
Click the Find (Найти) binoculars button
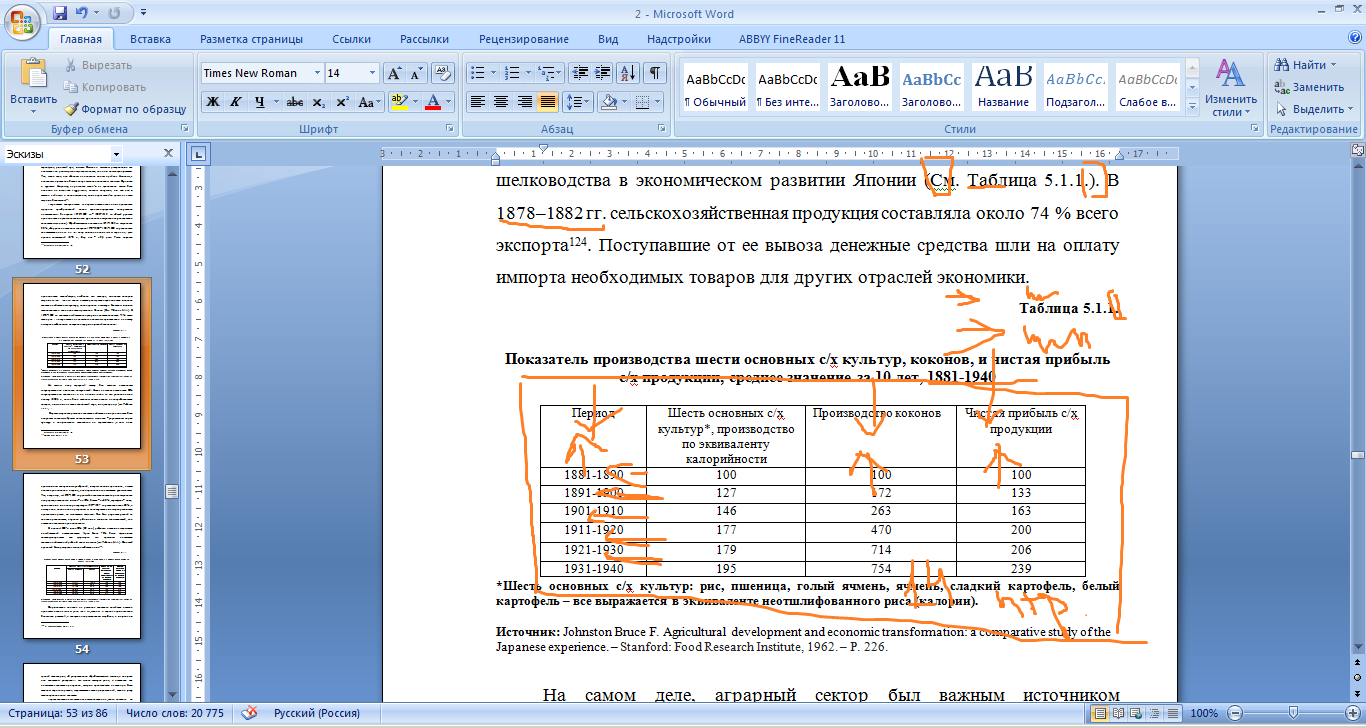(1305, 64)
